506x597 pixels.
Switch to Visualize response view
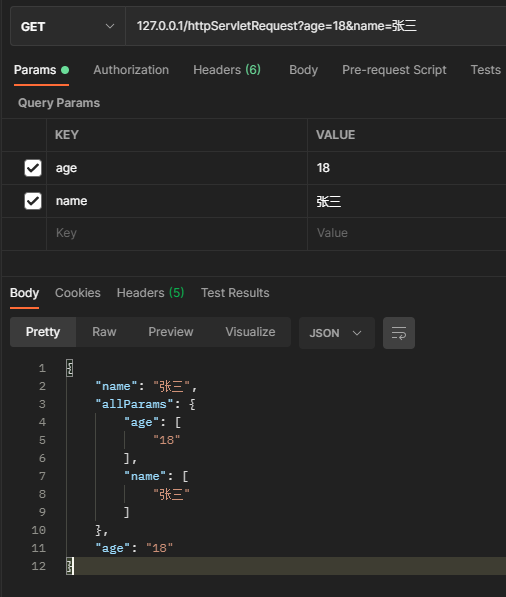pos(250,332)
